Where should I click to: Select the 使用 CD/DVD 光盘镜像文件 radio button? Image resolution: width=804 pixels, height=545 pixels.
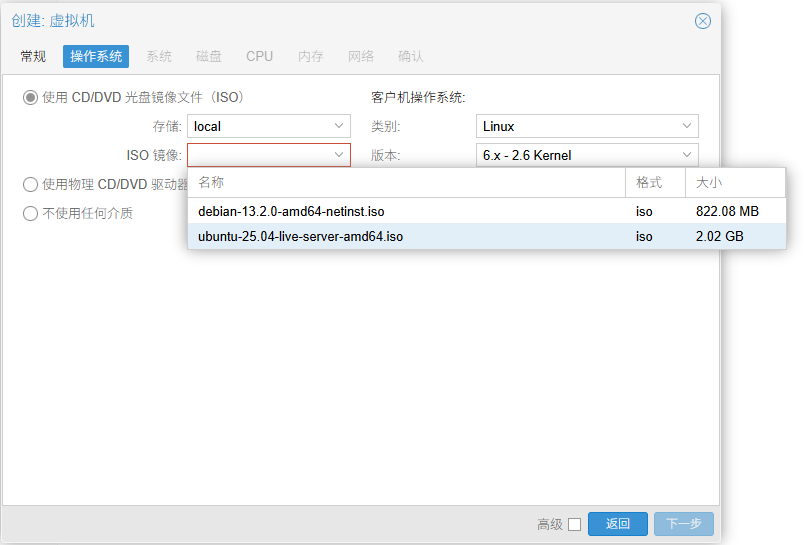click(31, 98)
